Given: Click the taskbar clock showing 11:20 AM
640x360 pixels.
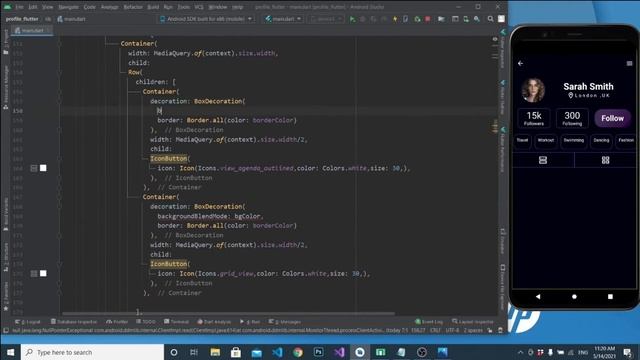Looking at the screenshot, I should (604, 352).
